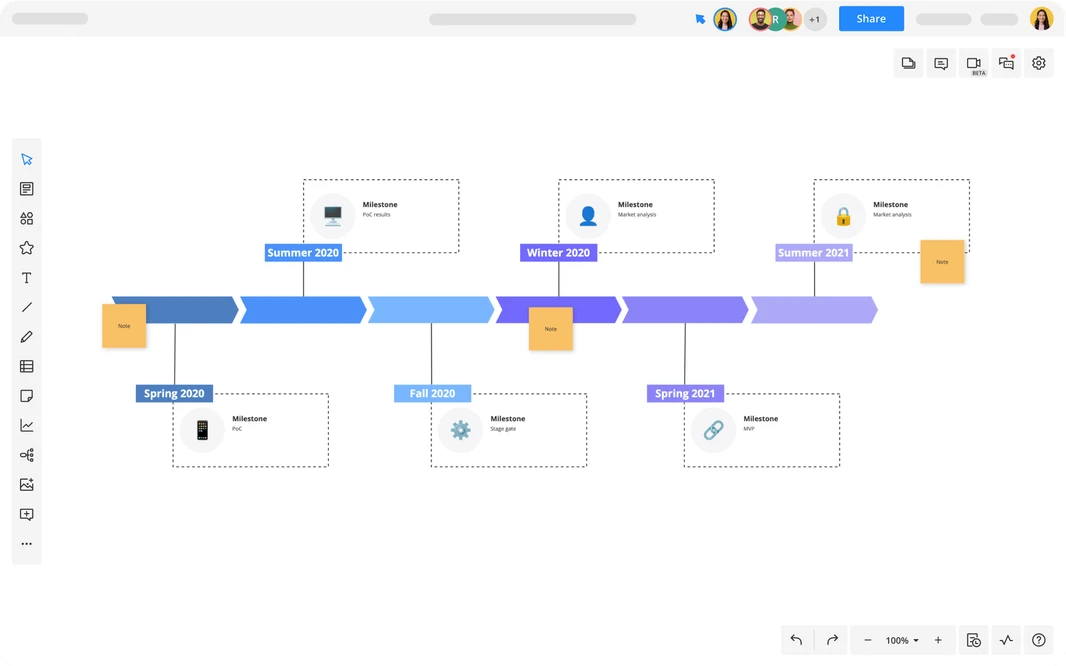Expand the 100% zoom dropdown
Screen dimensions: 1066x666
coord(902,640)
